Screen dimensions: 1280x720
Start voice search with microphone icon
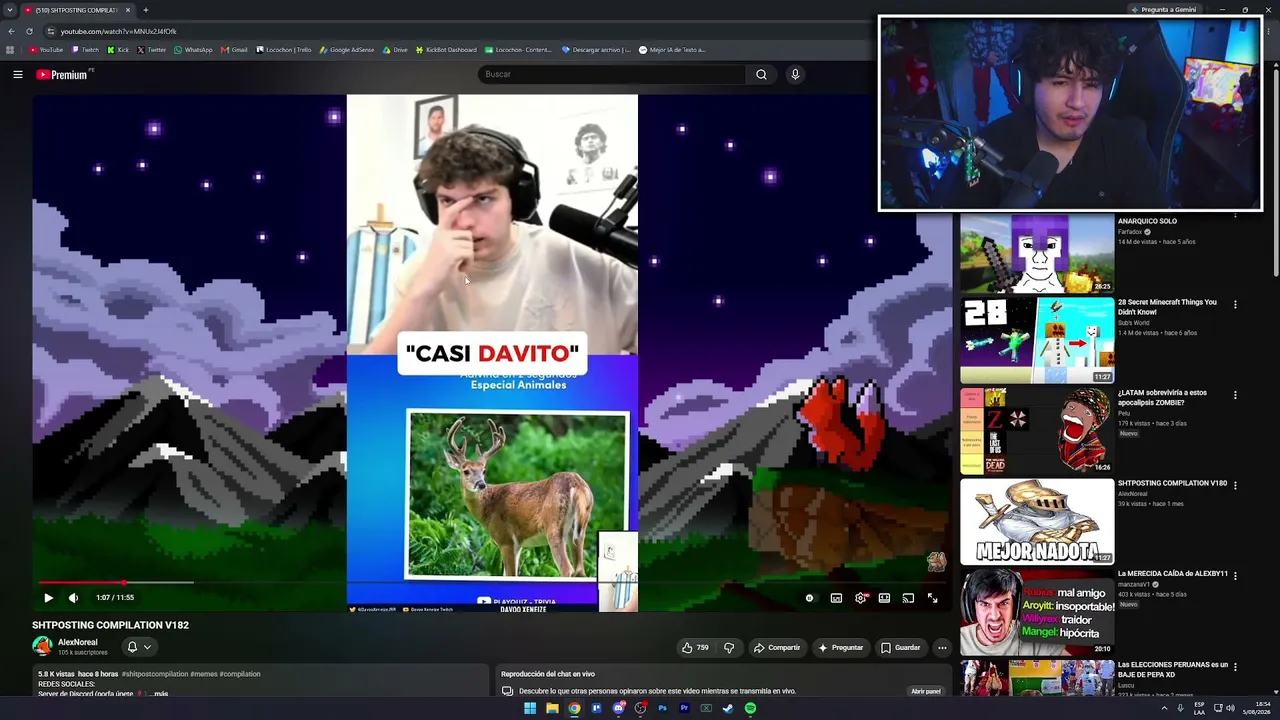point(795,74)
